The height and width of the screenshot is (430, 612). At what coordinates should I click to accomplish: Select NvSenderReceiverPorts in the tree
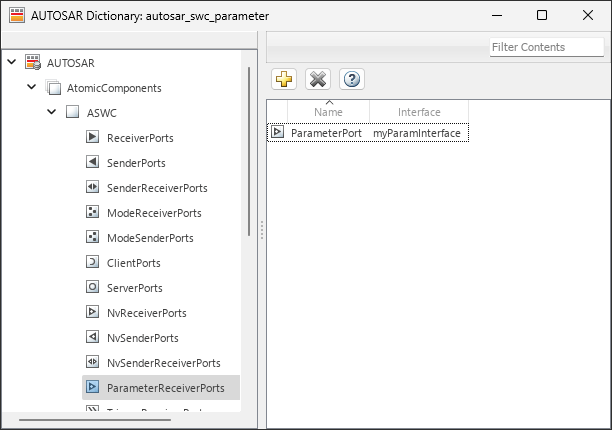tap(163, 363)
